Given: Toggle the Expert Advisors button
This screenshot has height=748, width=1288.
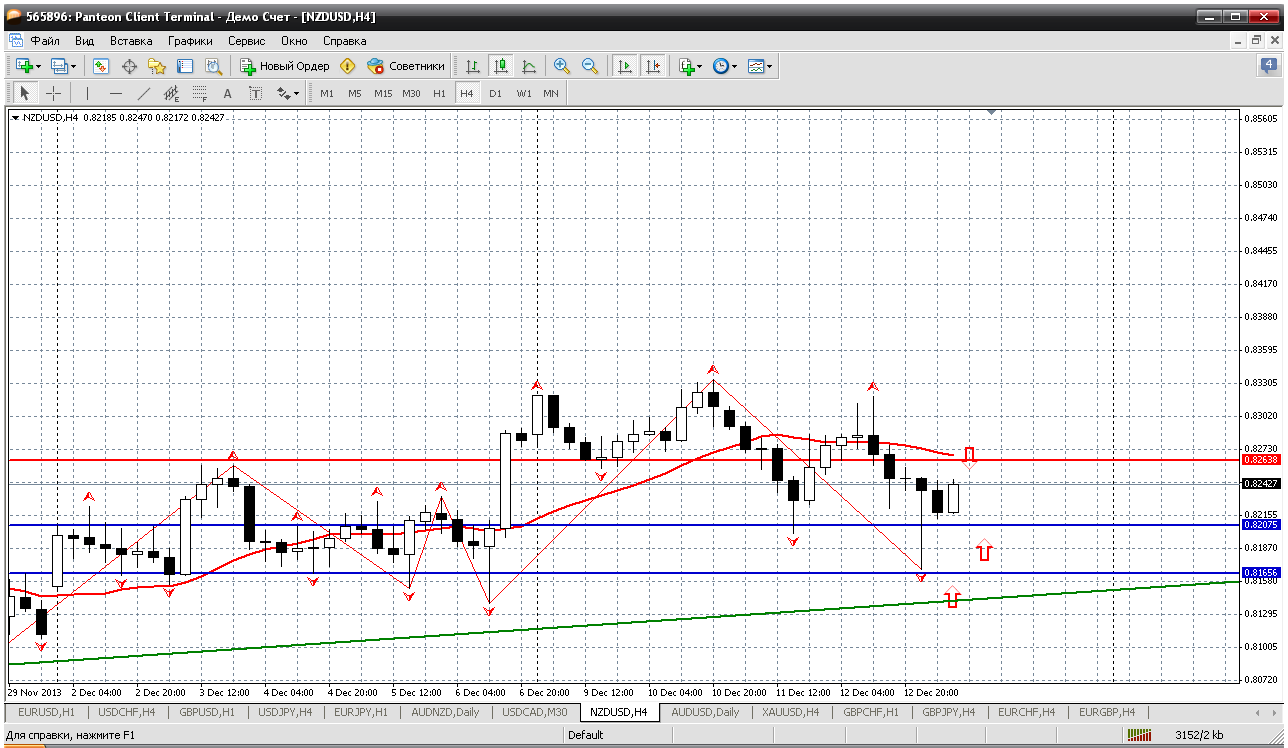Looking at the screenshot, I should click(406, 66).
